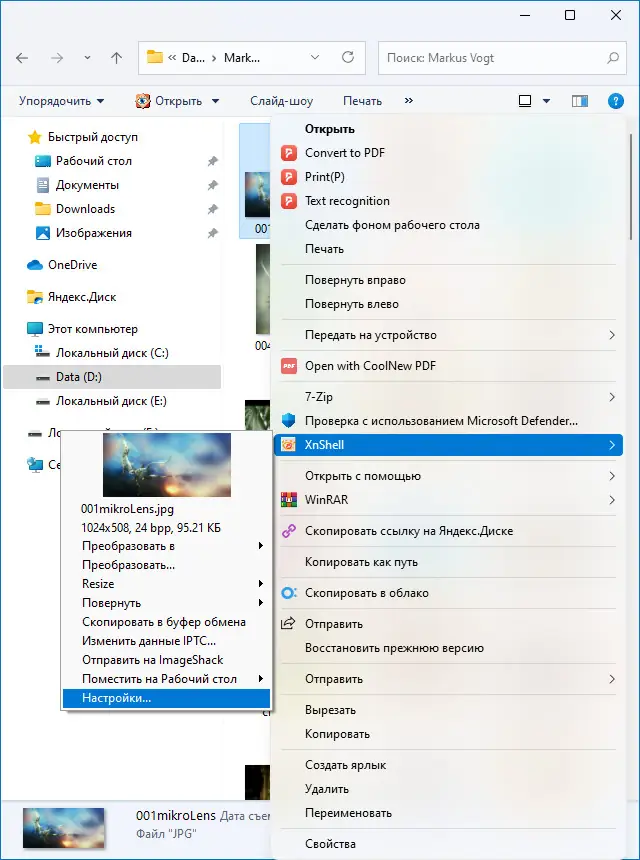This screenshot has width=640, height=860.
Task: Expand the 7-Zip submenu
Action: coord(449,397)
